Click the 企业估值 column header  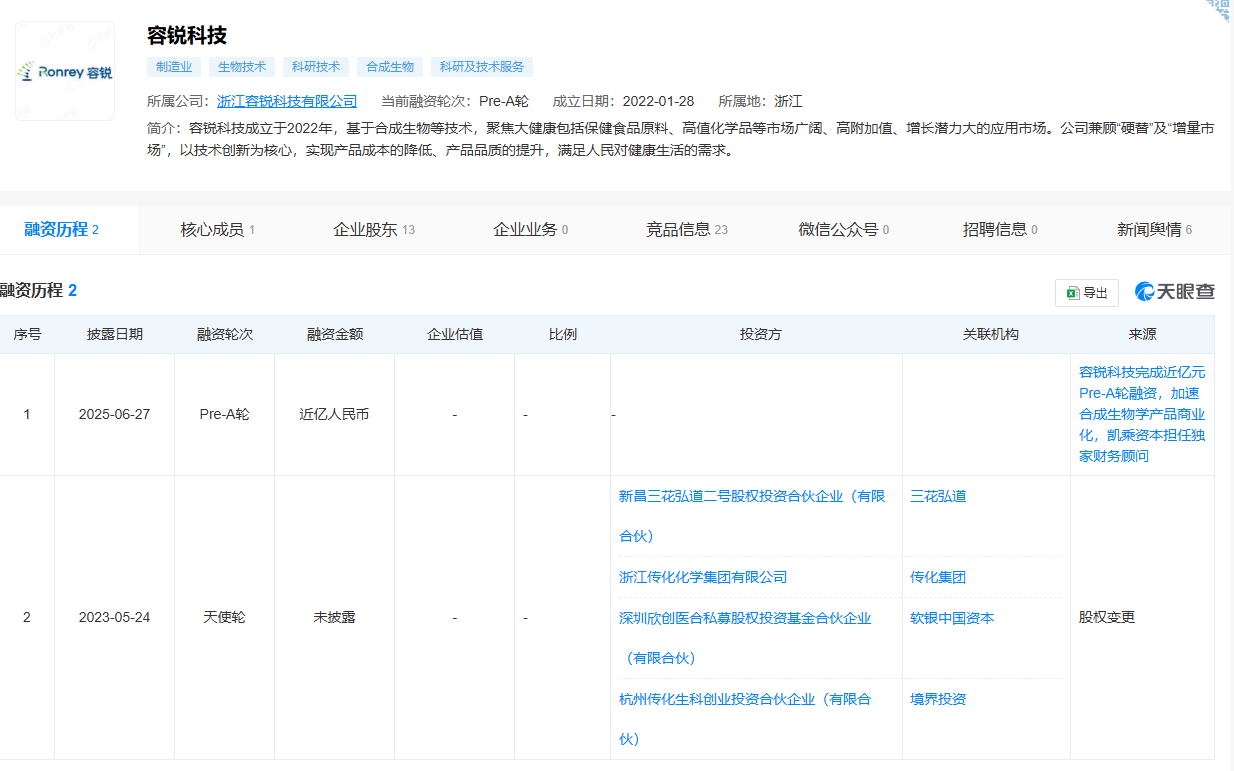(454, 335)
